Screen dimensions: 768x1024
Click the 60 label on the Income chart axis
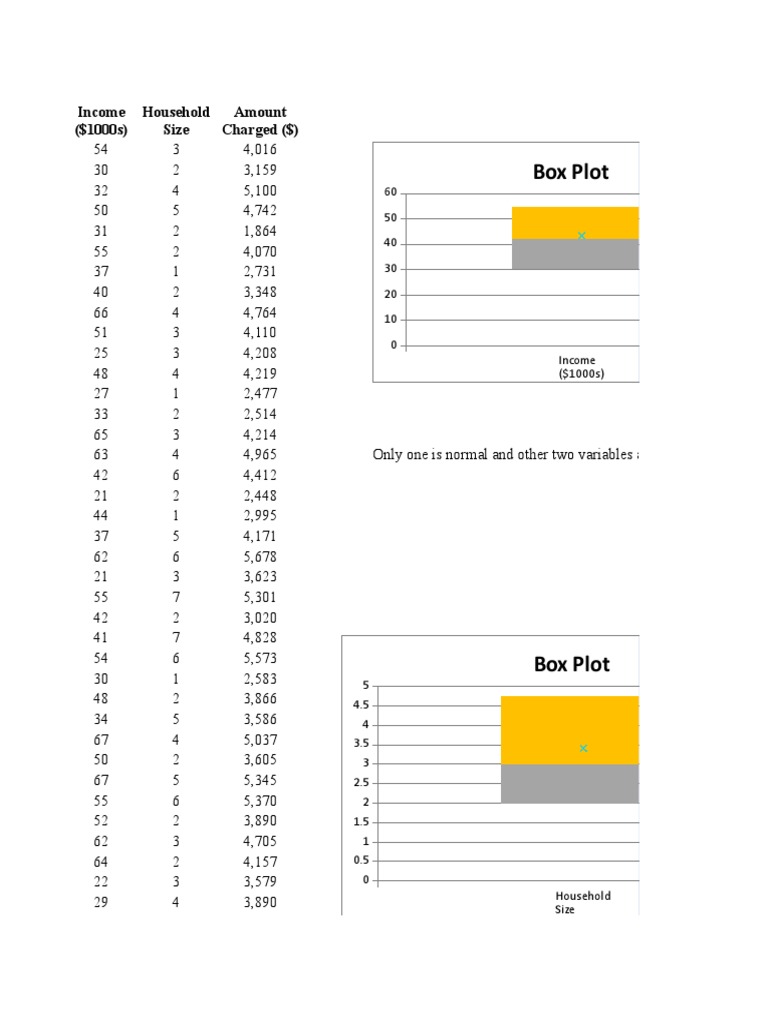click(x=391, y=192)
